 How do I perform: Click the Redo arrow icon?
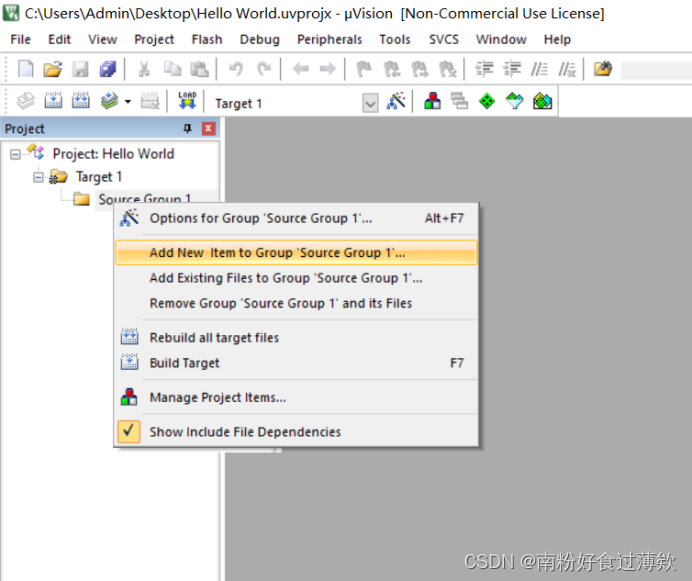[264, 69]
